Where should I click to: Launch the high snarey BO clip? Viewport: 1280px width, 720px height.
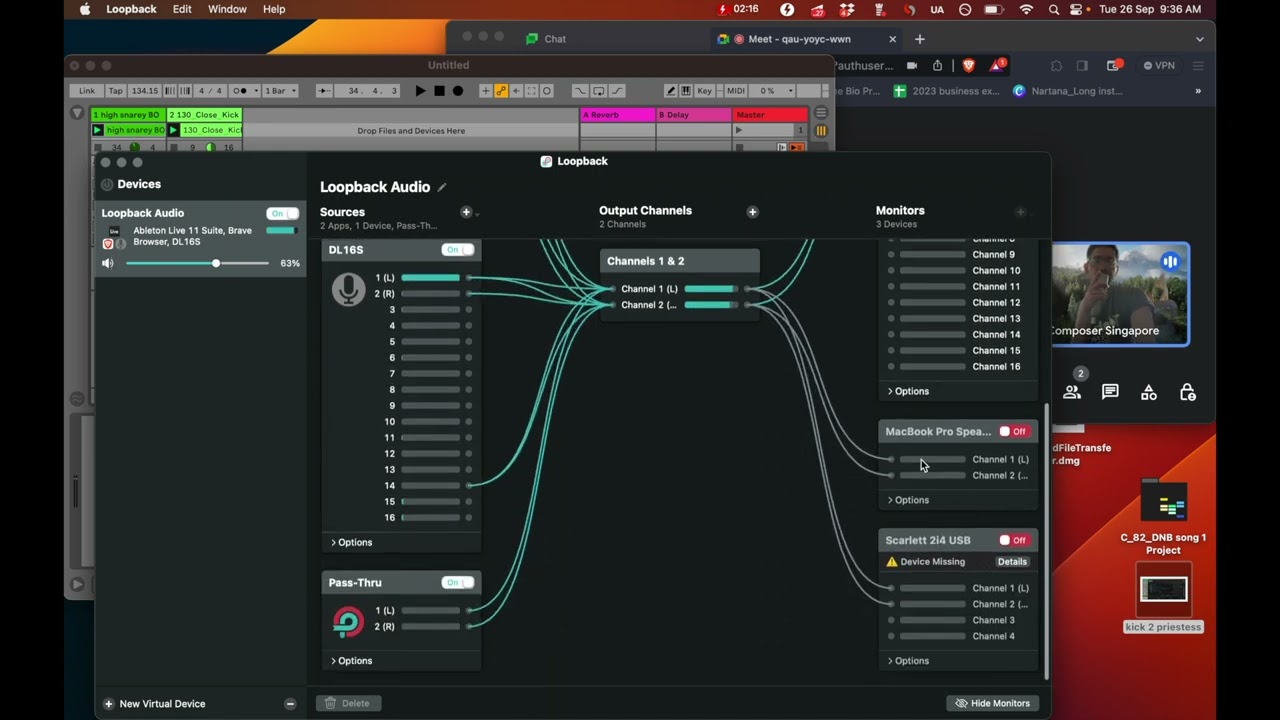(98, 130)
